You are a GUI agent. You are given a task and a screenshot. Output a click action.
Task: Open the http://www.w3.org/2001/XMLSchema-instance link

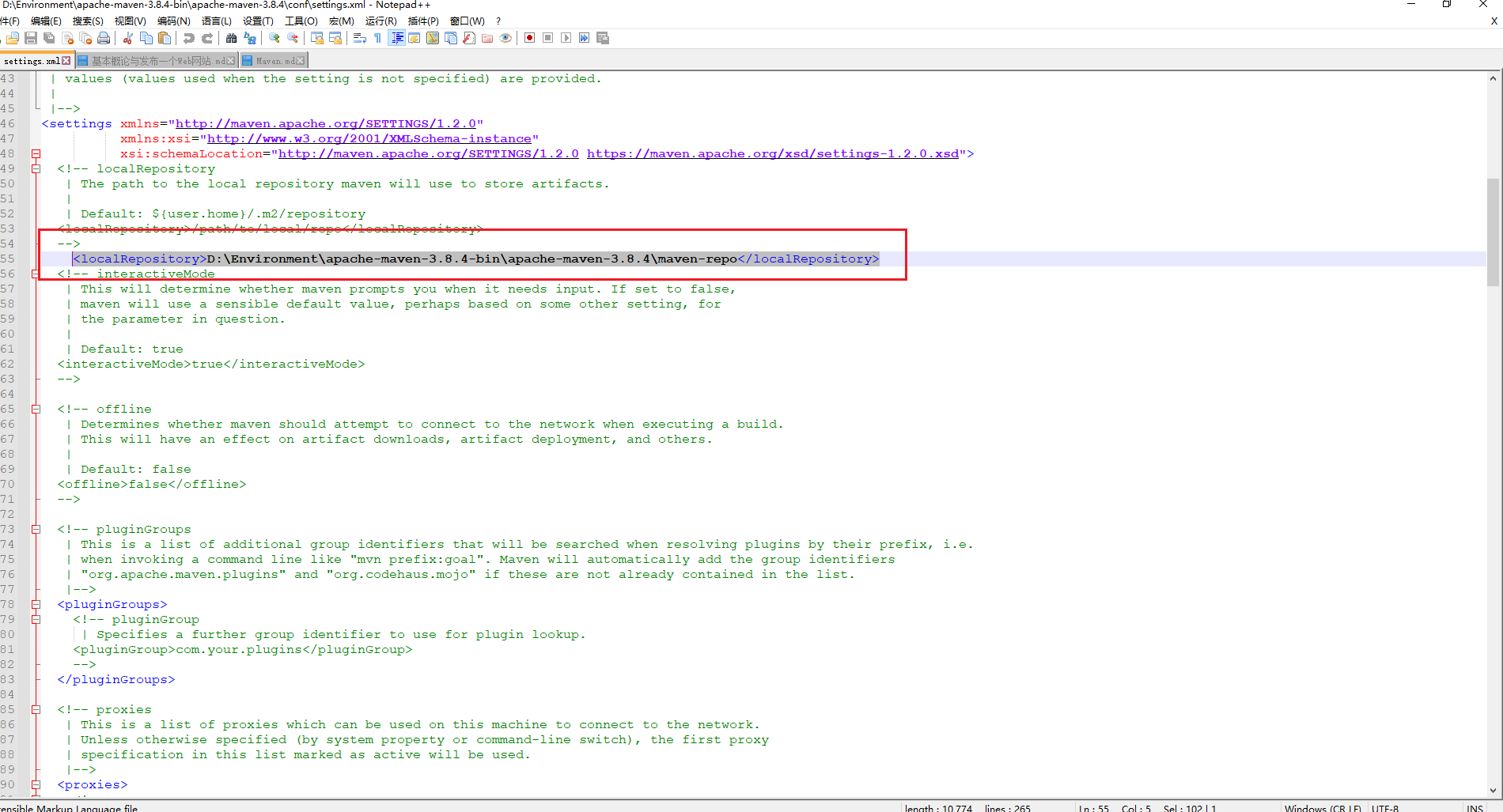point(369,139)
